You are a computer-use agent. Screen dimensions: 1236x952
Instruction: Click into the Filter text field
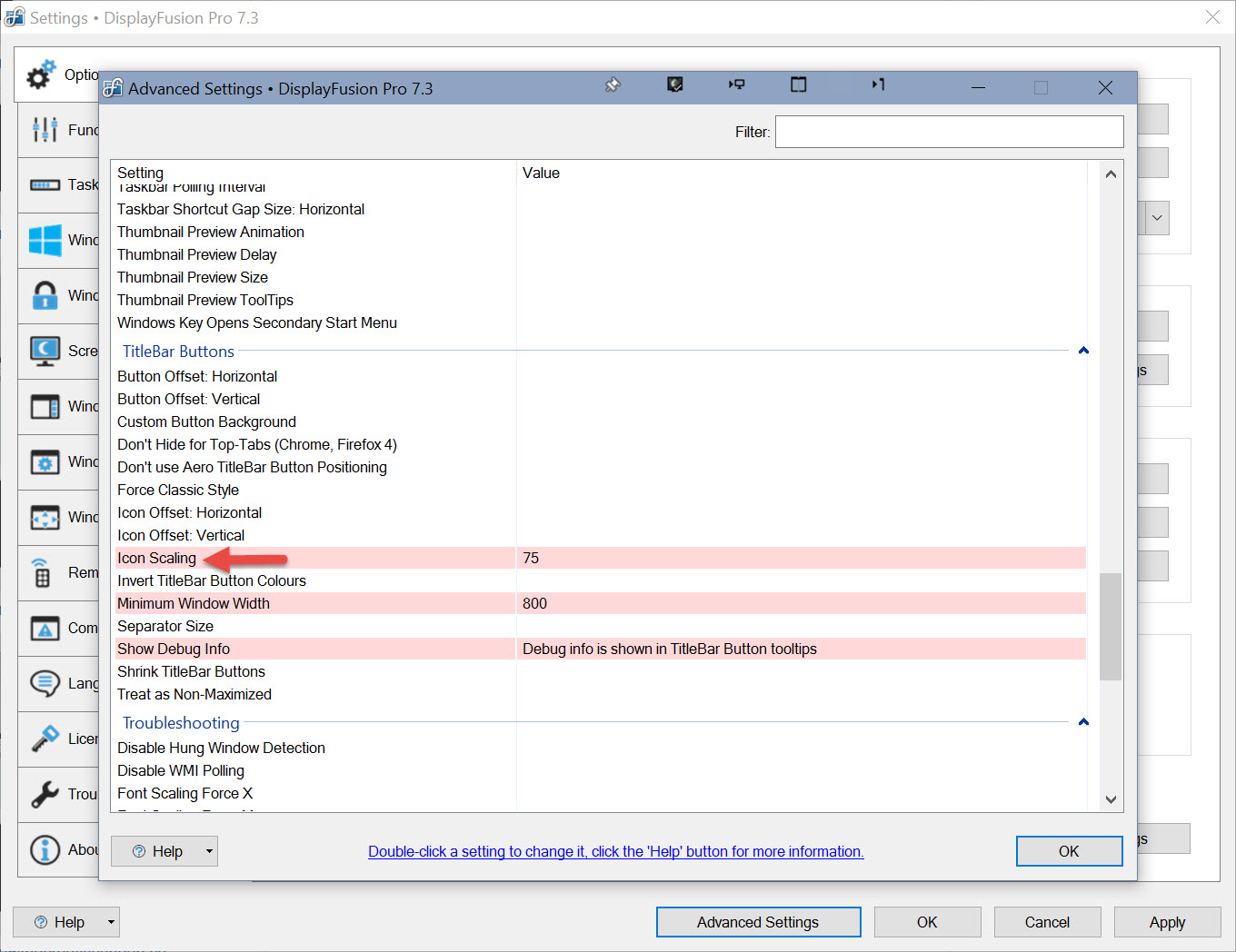[949, 132]
